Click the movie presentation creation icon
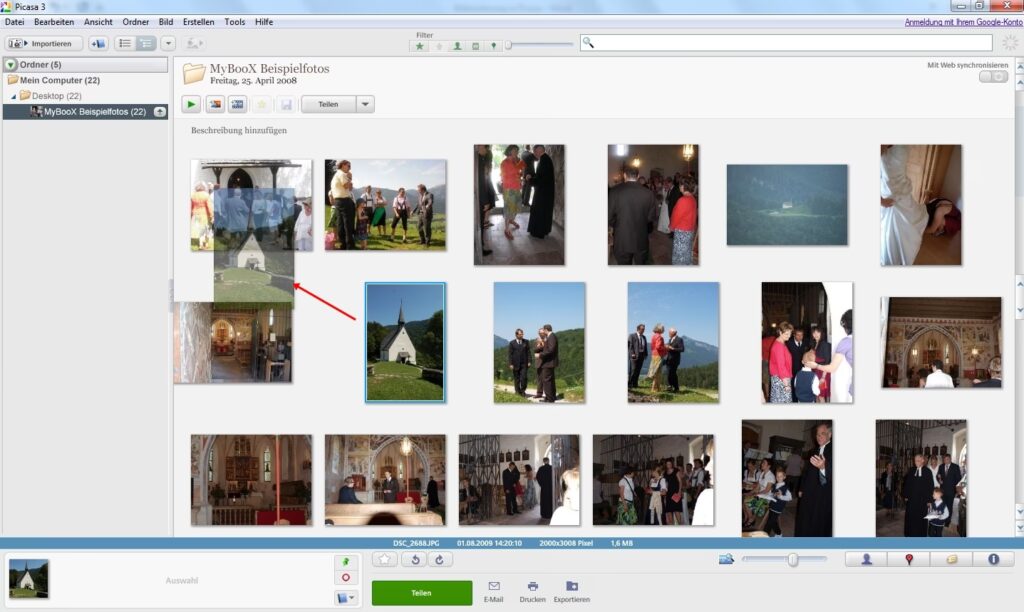Screen dimensions: 1024x612 [x=238, y=104]
